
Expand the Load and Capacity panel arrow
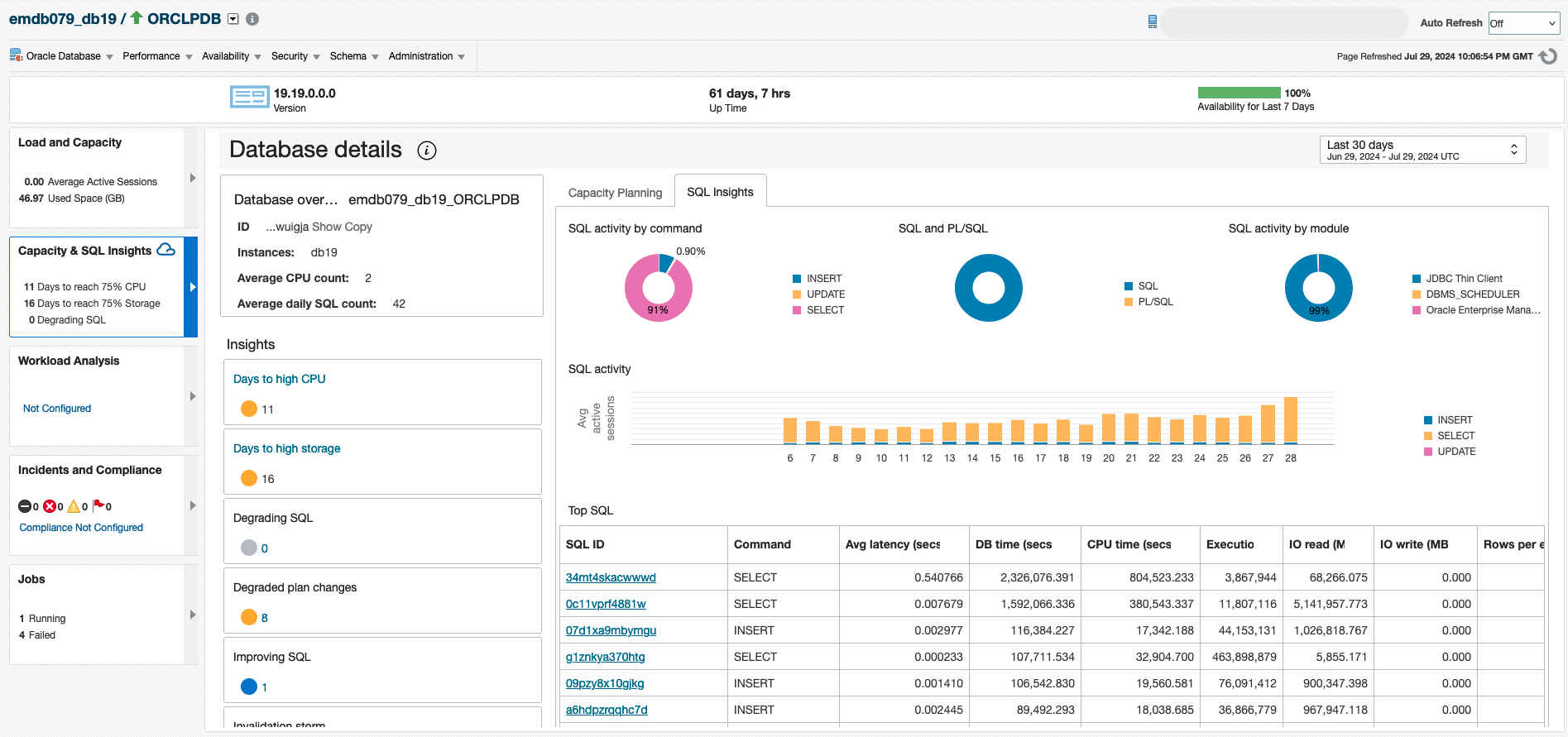(193, 178)
